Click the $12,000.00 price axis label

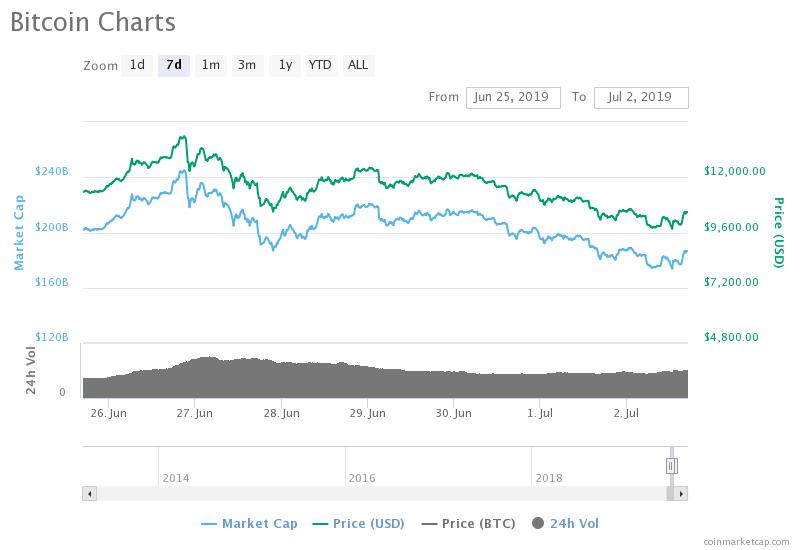click(x=735, y=171)
